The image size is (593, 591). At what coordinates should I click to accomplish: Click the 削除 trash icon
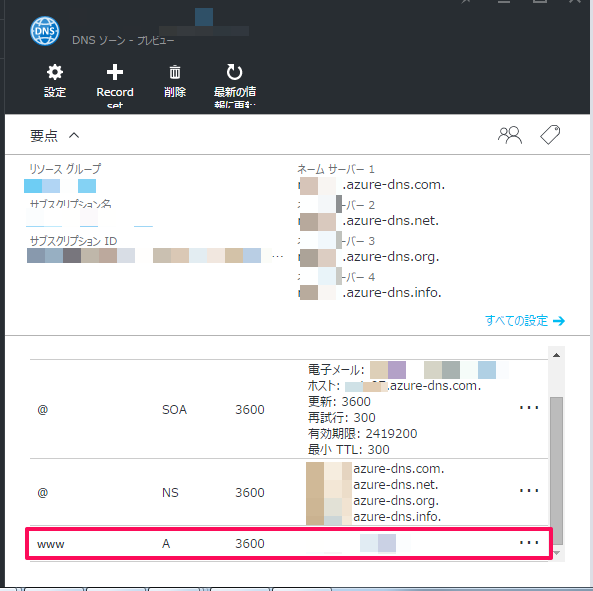tap(175, 72)
